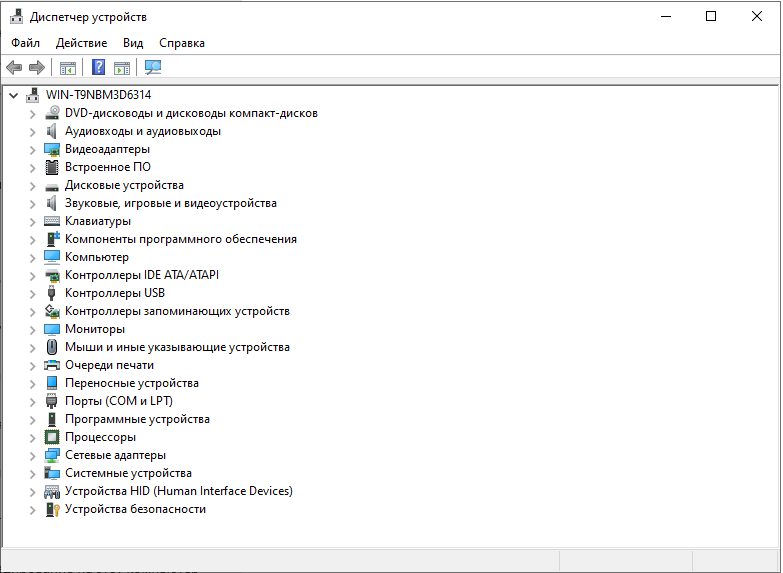Select the Системные устройства row text
This screenshot has width=783, height=573.
(128, 473)
